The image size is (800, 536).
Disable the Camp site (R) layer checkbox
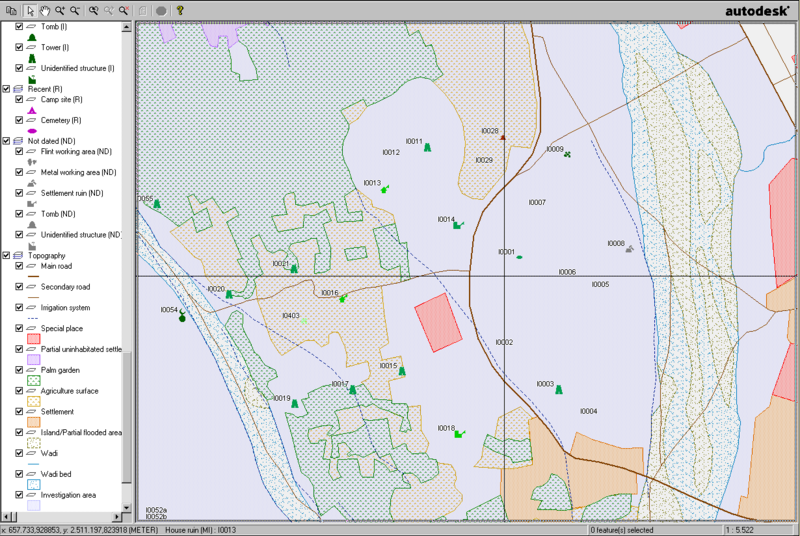[19, 99]
